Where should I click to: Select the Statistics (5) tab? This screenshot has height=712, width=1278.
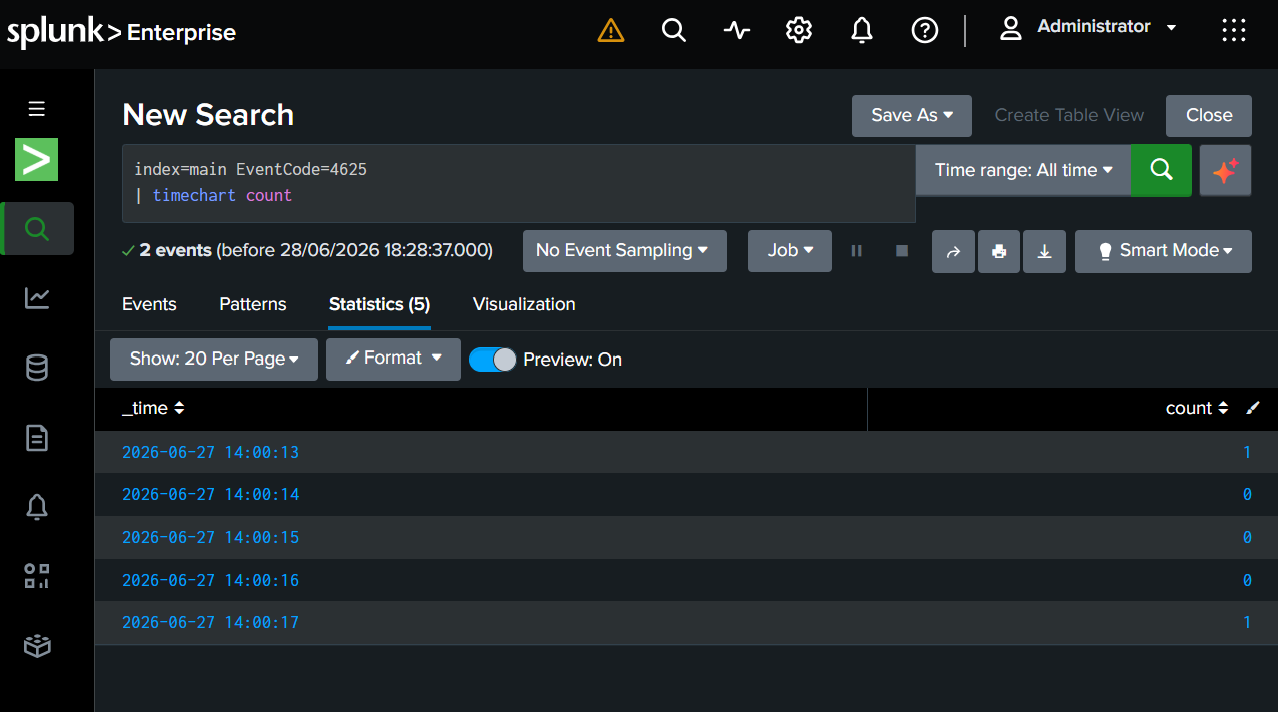(x=380, y=304)
